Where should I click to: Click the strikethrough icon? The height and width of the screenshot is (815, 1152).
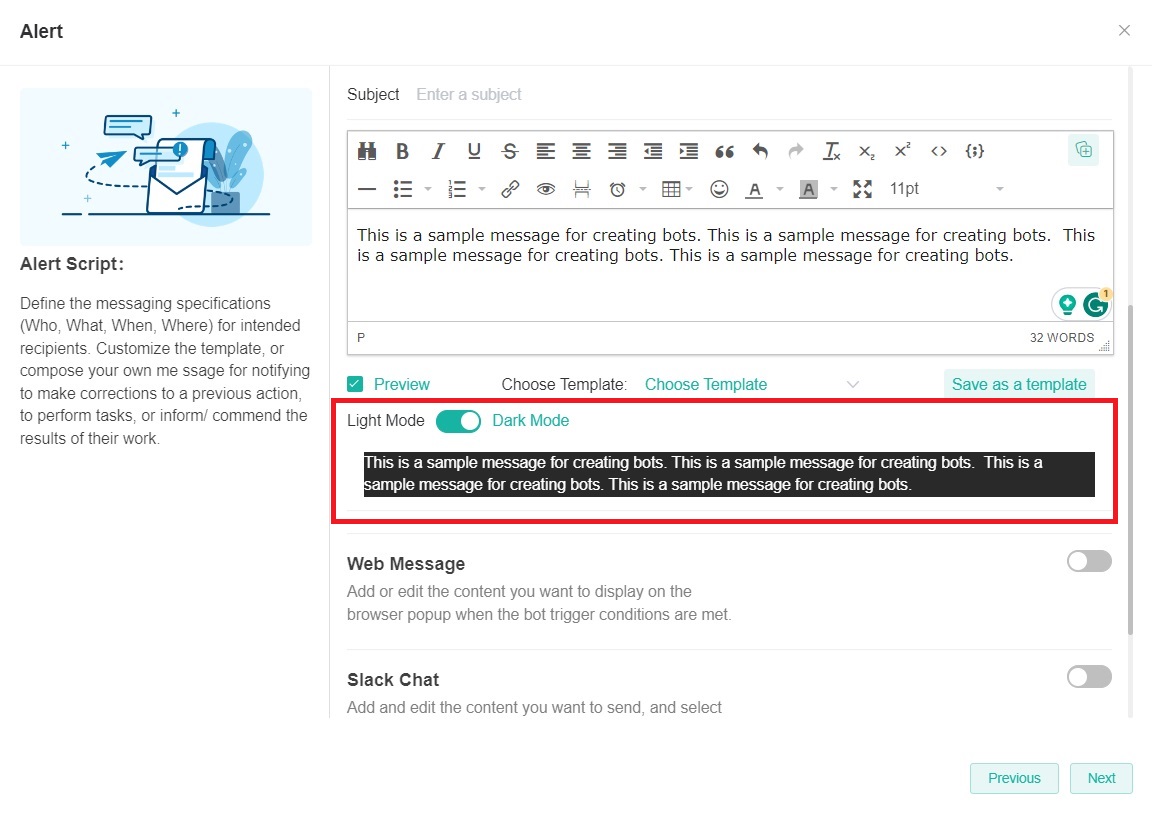(510, 151)
